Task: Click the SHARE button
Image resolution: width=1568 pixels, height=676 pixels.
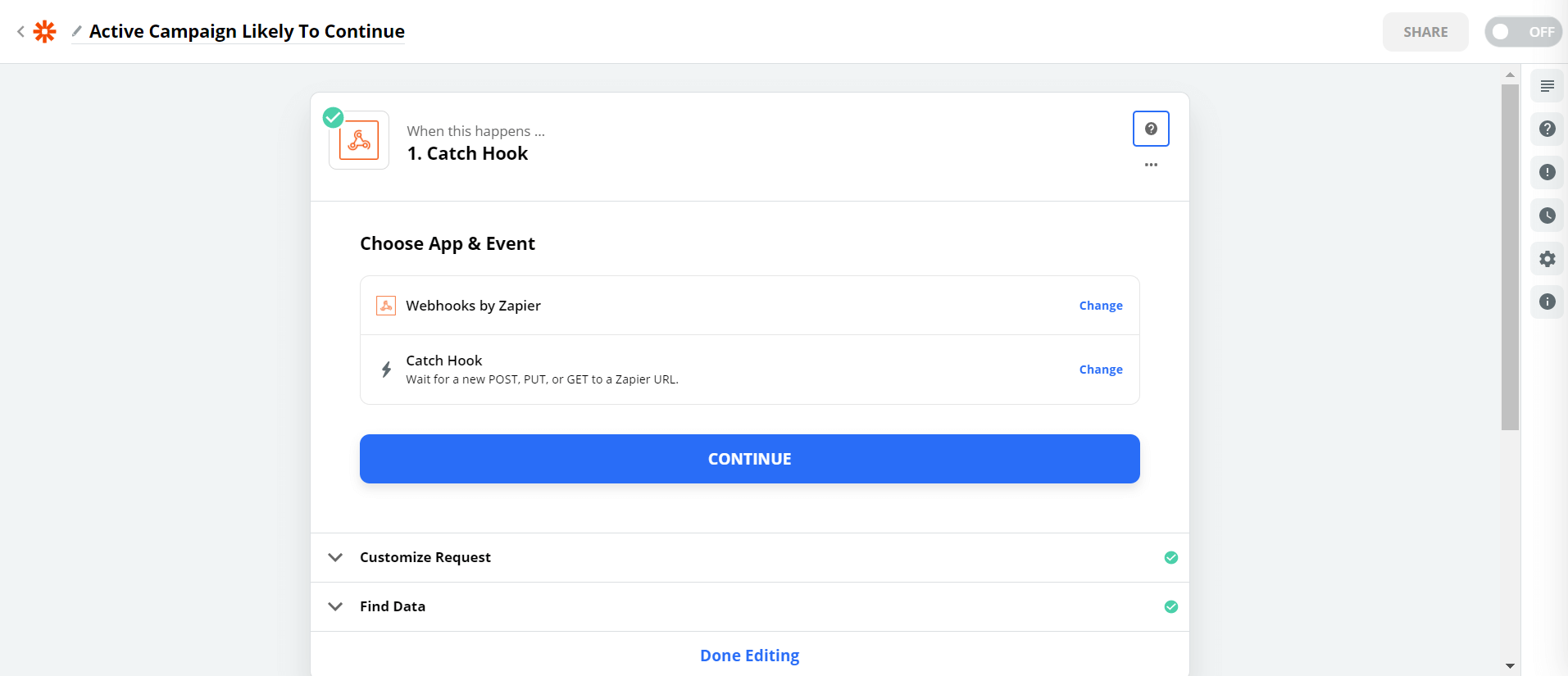Action: 1425,32
